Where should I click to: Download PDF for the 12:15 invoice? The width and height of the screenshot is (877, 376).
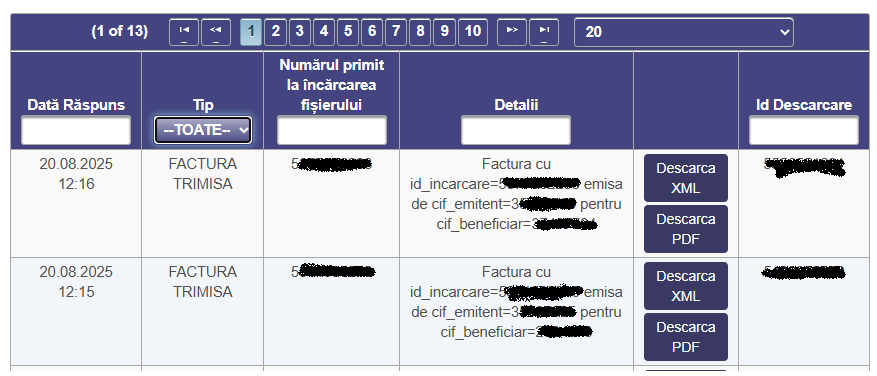[x=686, y=337]
